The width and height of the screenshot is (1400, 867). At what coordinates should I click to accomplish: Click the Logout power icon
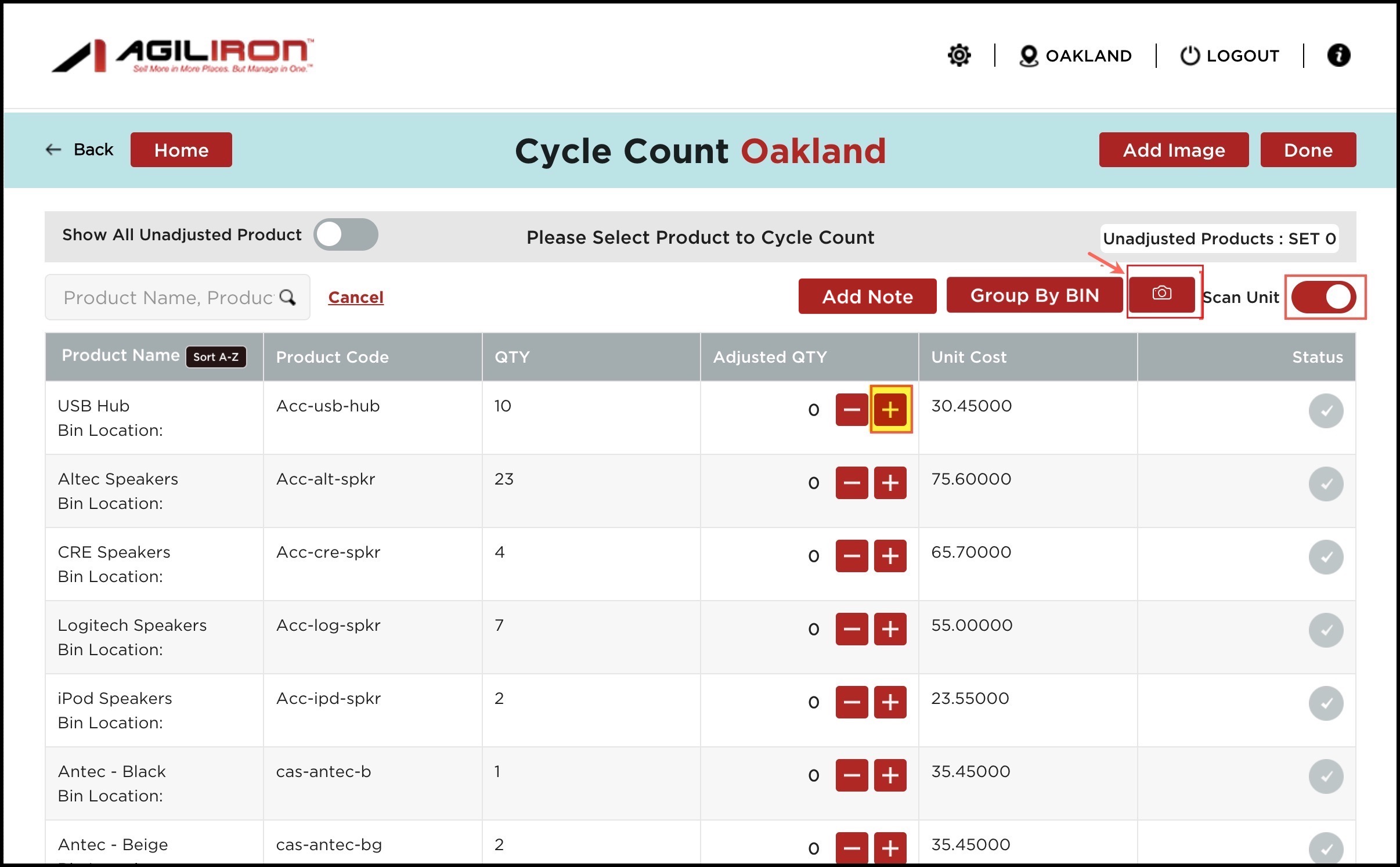point(1189,56)
